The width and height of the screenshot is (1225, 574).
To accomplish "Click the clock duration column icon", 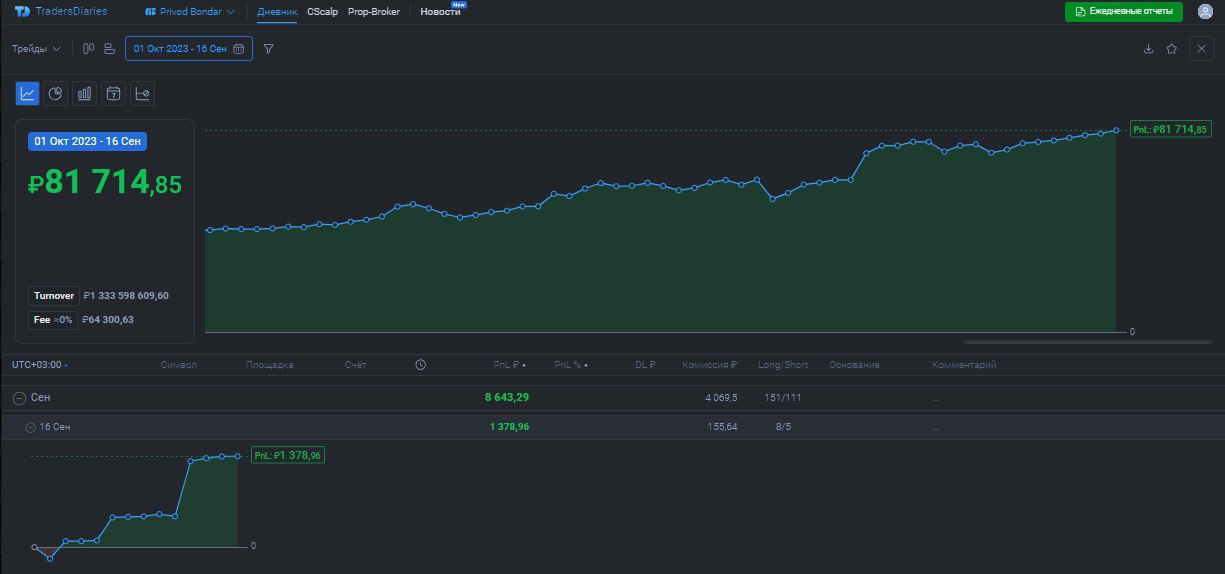I will [420, 365].
